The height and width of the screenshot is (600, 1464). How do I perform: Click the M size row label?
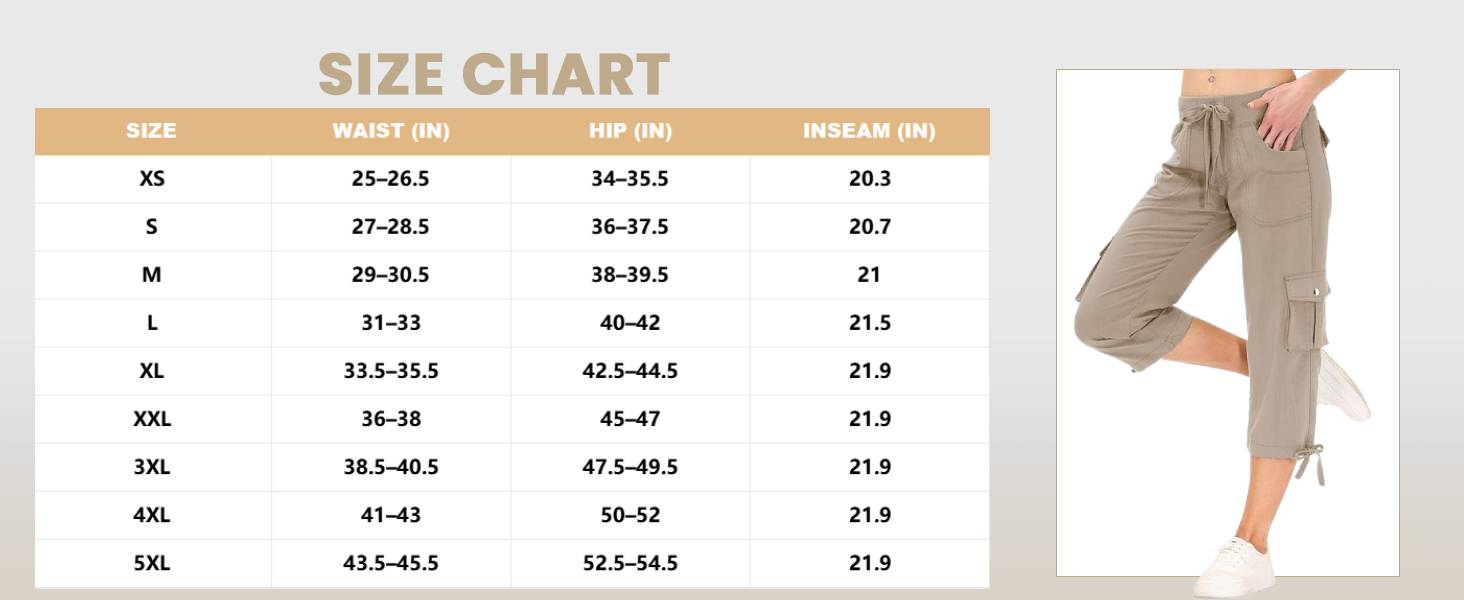(x=152, y=275)
